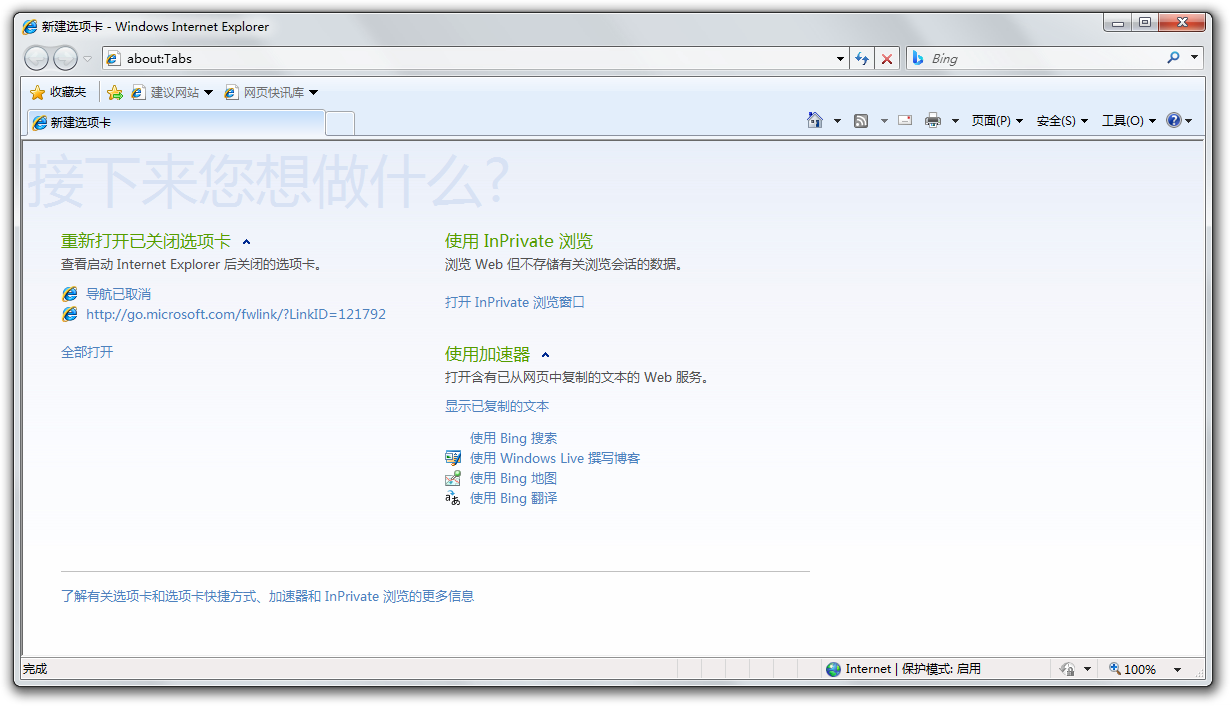Click the Help question mark icon
The image size is (1232, 706).
click(x=1174, y=120)
